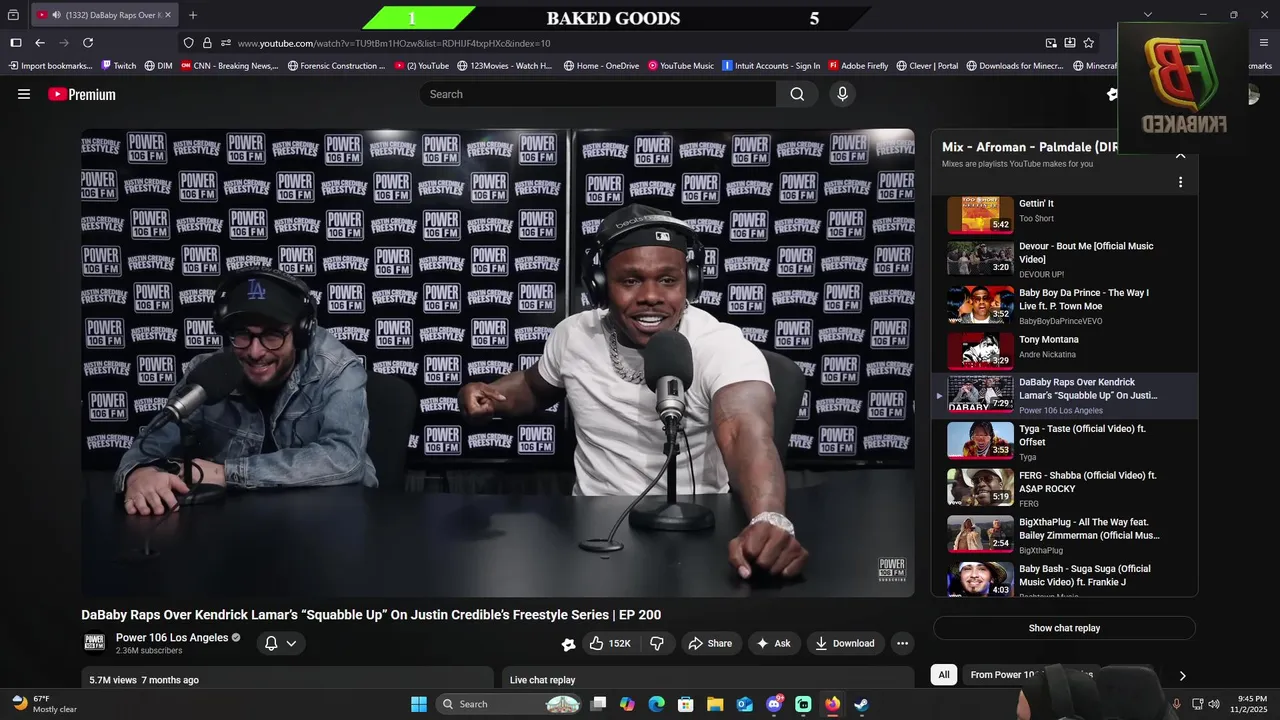Collapse the Mix playlist panel

tap(1180, 155)
